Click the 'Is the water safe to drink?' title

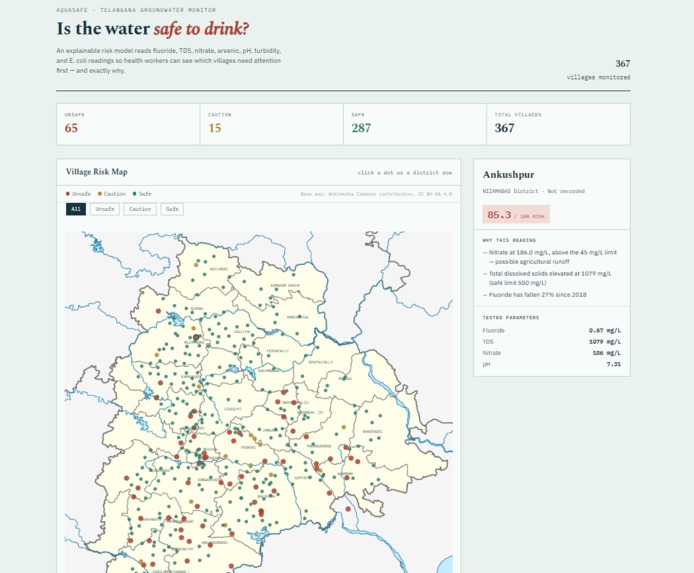pos(153,29)
